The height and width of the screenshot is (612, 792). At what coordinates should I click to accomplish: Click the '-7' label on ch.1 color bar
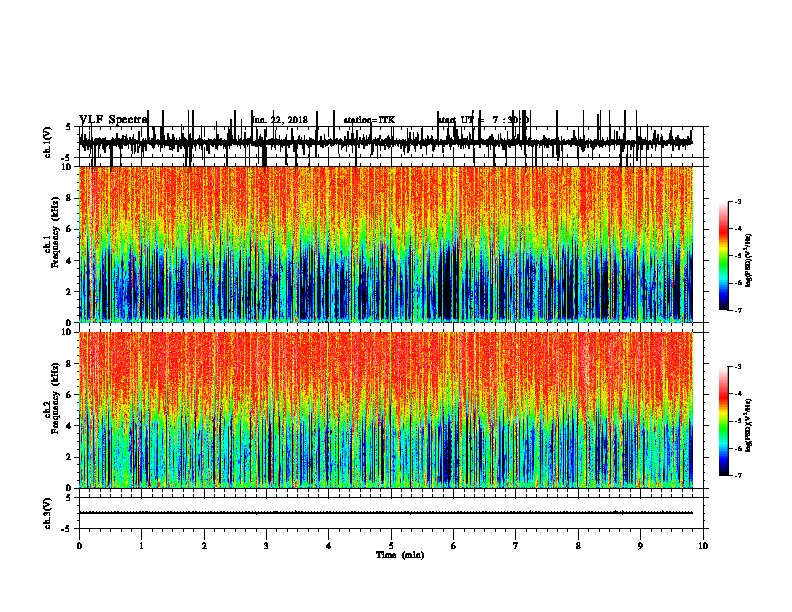click(737, 310)
